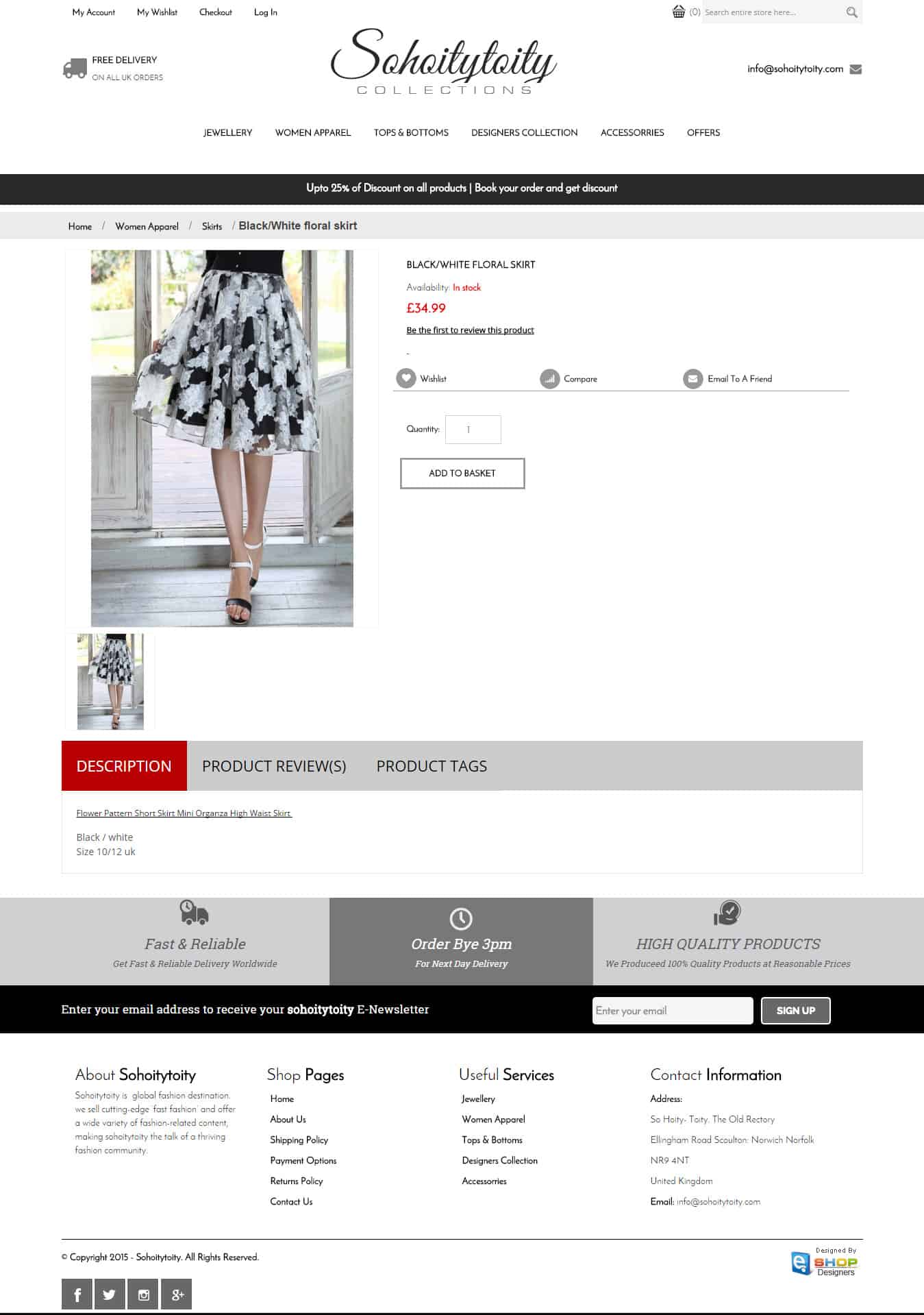Open the Twitter social icon
The height and width of the screenshot is (1315, 924).
[x=110, y=1294]
